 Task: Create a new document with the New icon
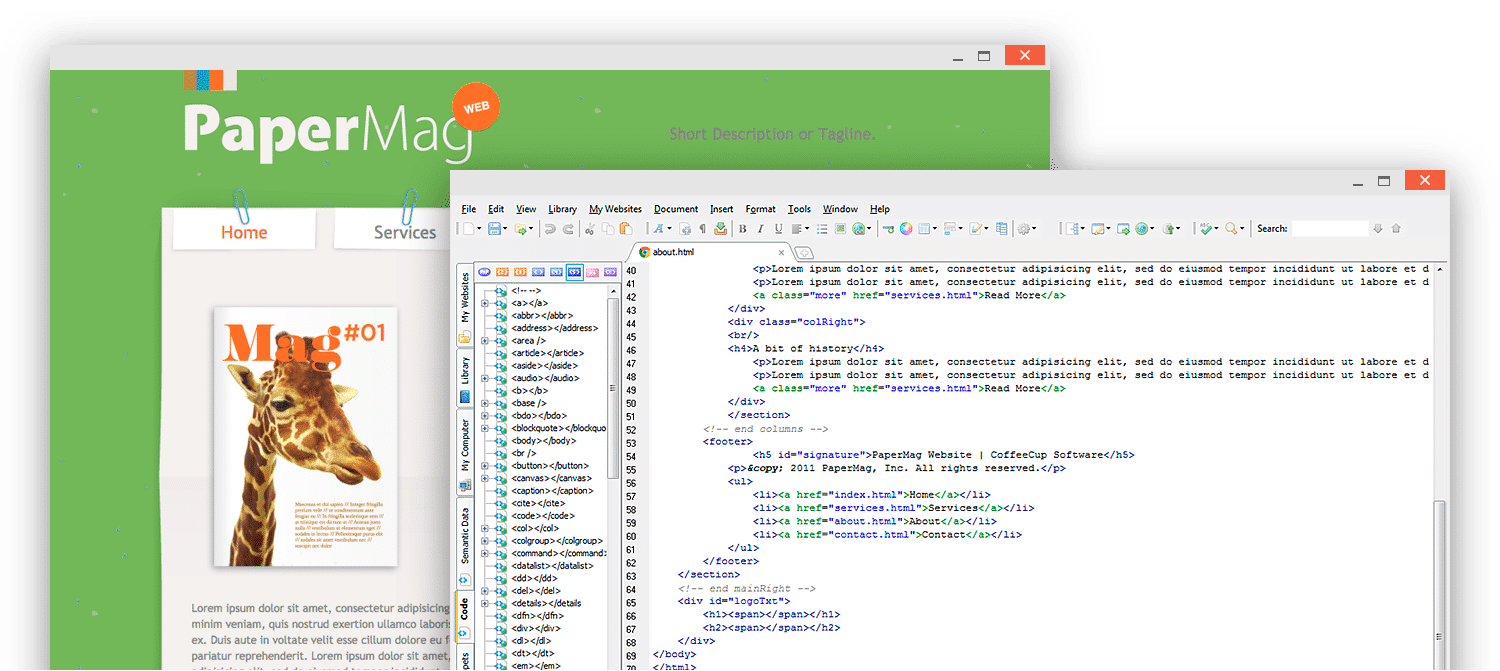[x=468, y=229]
